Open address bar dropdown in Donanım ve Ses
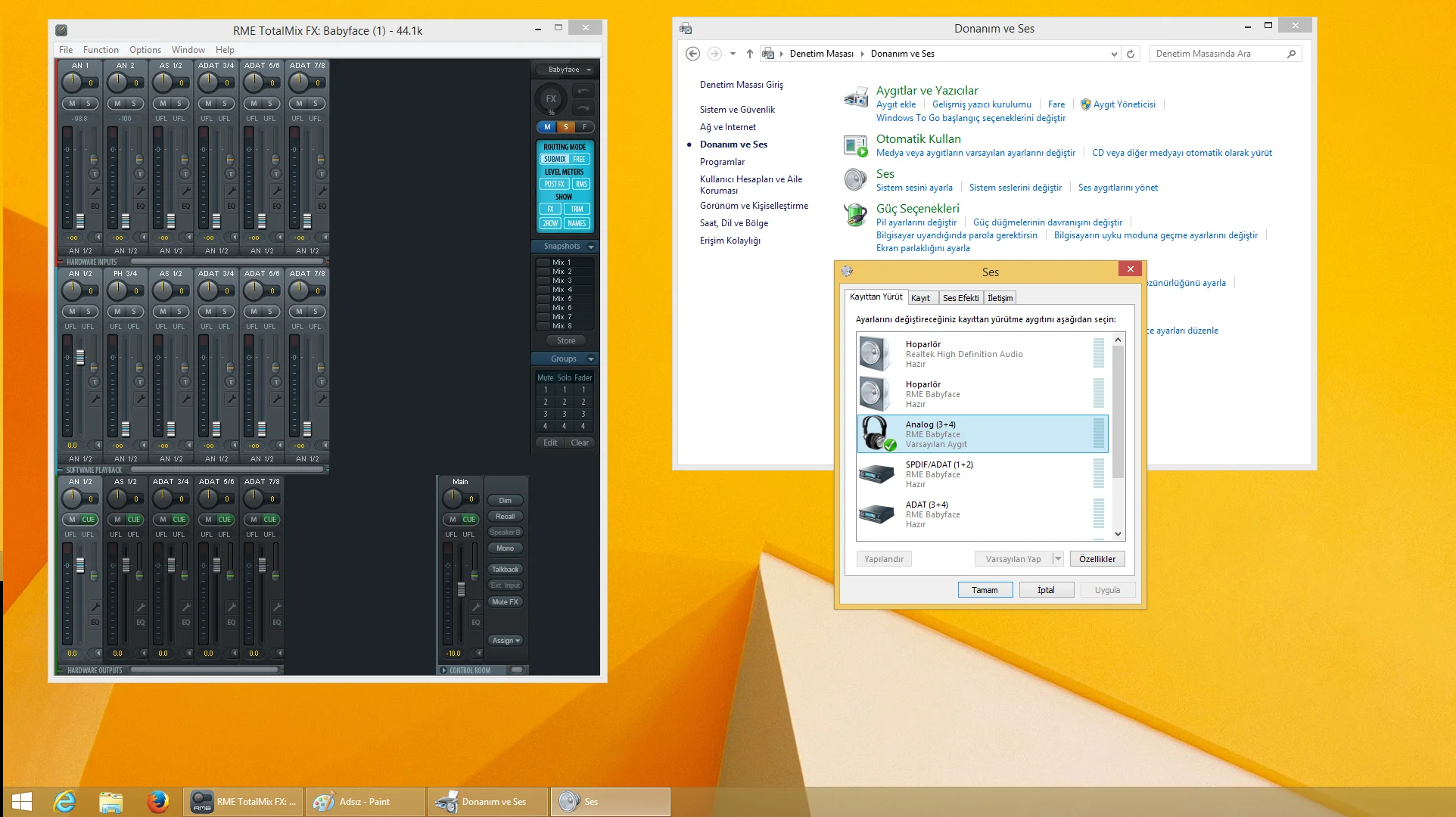The height and width of the screenshot is (817, 1456). [x=1114, y=54]
